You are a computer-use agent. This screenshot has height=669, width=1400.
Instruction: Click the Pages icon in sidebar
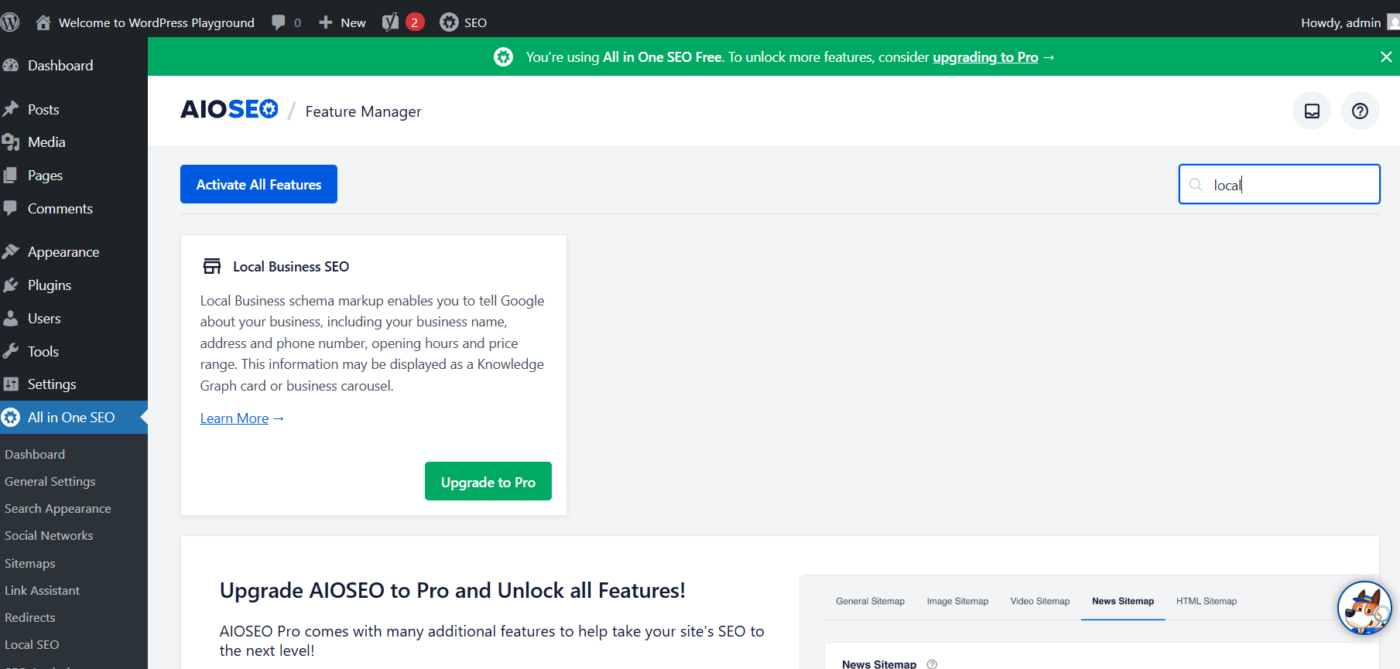pyautogui.click(x=11, y=175)
